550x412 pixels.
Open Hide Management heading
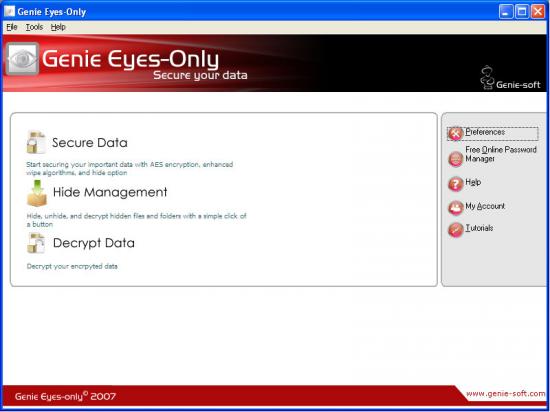coord(110,192)
